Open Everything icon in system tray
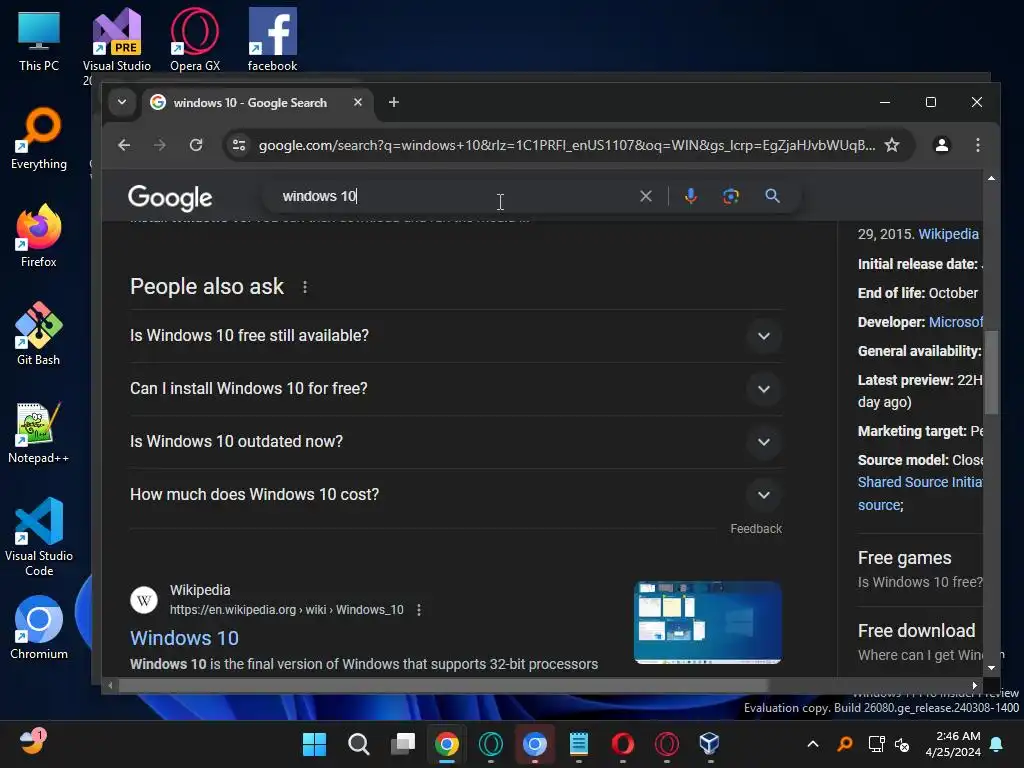The image size is (1024, 768). (x=844, y=744)
